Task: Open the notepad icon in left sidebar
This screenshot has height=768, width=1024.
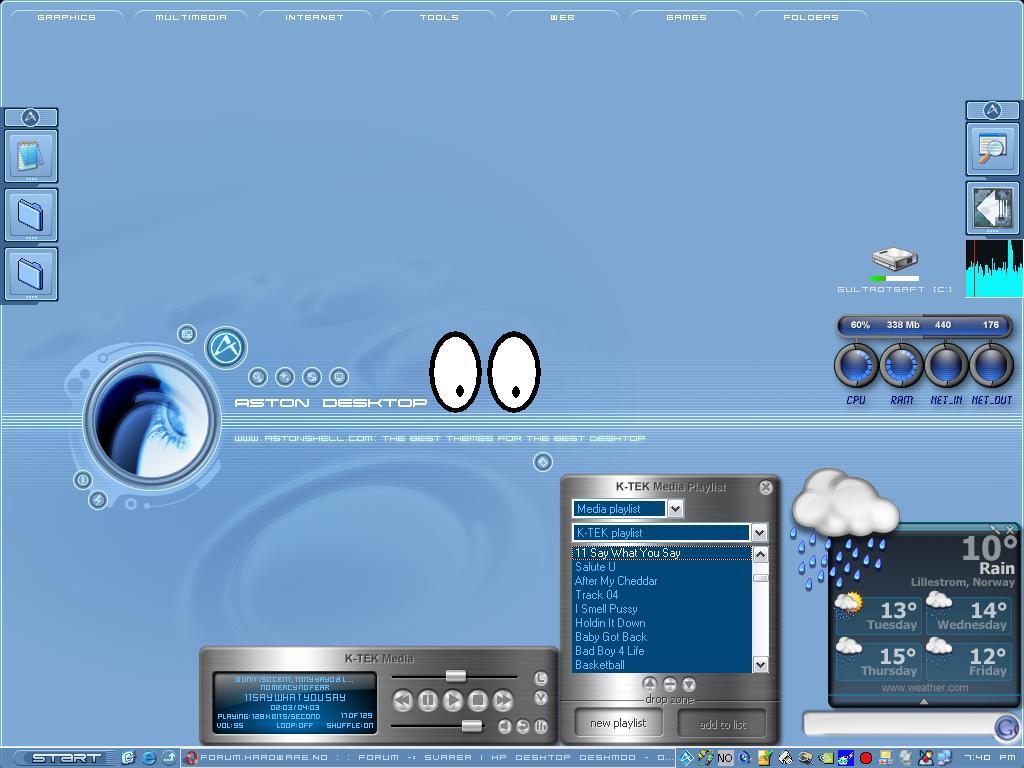Action: click(31, 156)
